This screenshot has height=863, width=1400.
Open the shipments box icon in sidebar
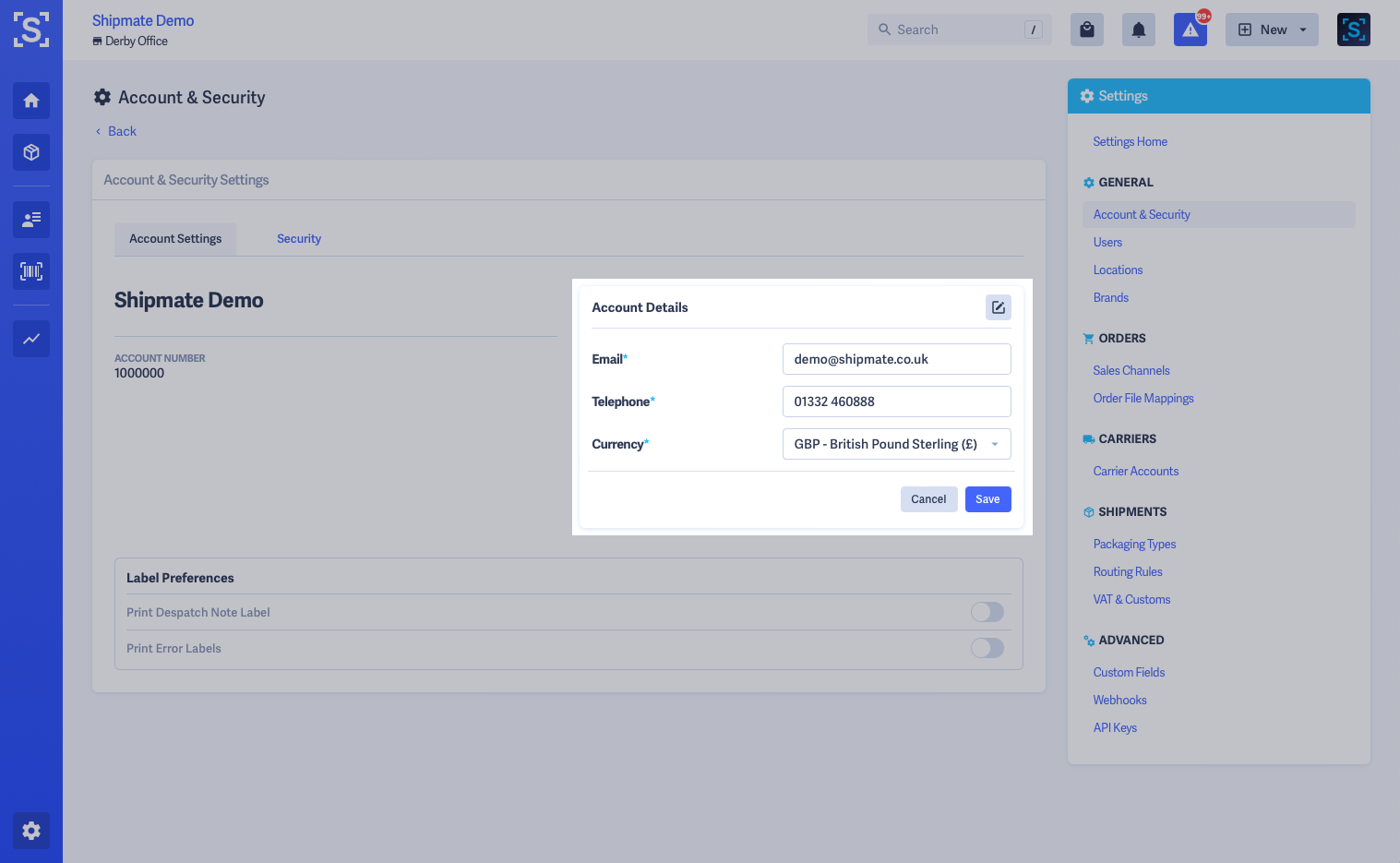[31, 152]
